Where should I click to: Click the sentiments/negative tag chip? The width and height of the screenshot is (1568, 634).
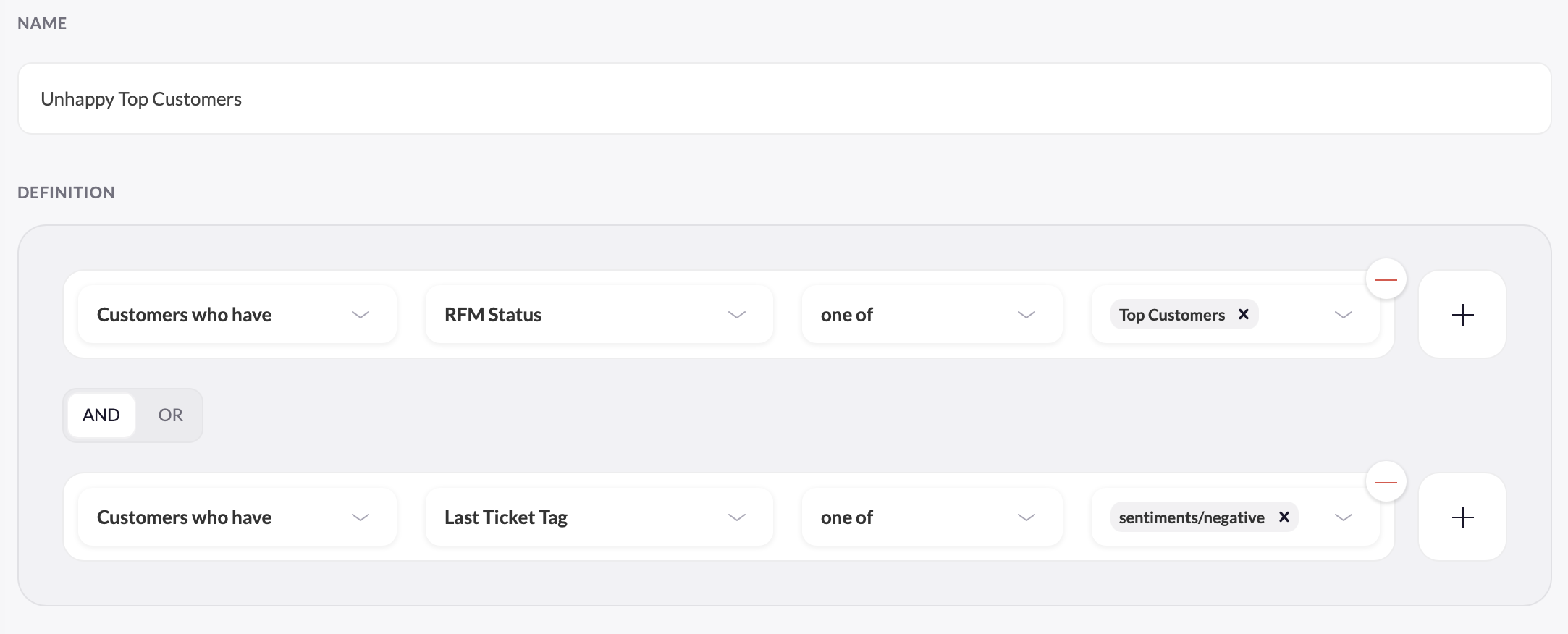1192,517
